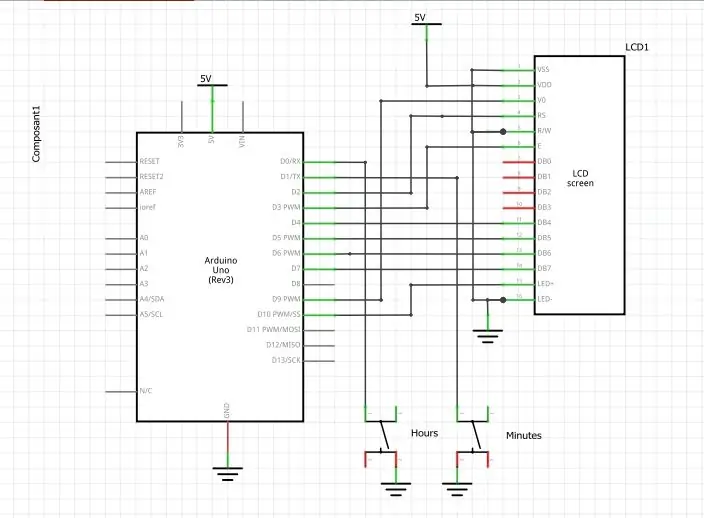Viewport: 704px width, 518px height.
Task: Click the Hours button label
Action: 424,433
